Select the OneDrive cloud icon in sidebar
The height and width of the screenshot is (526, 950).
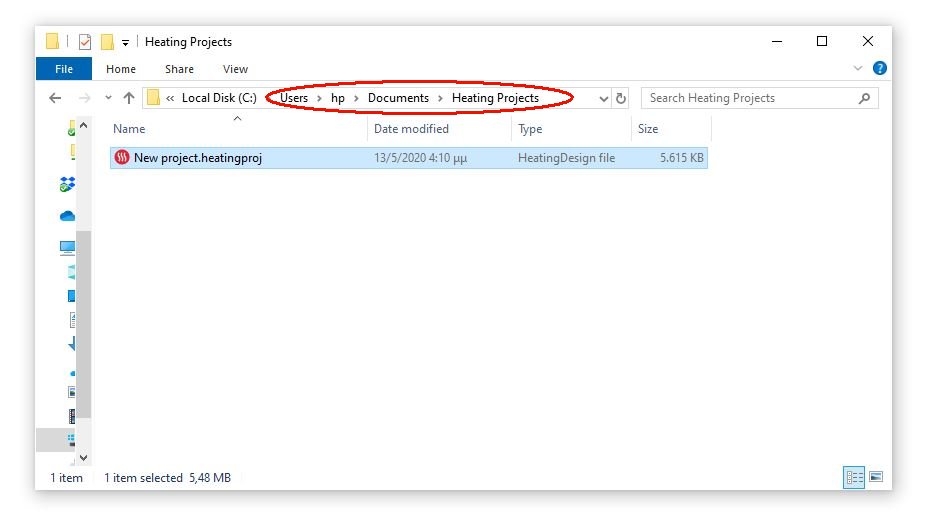pyautogui.click(x=68, y=216)
